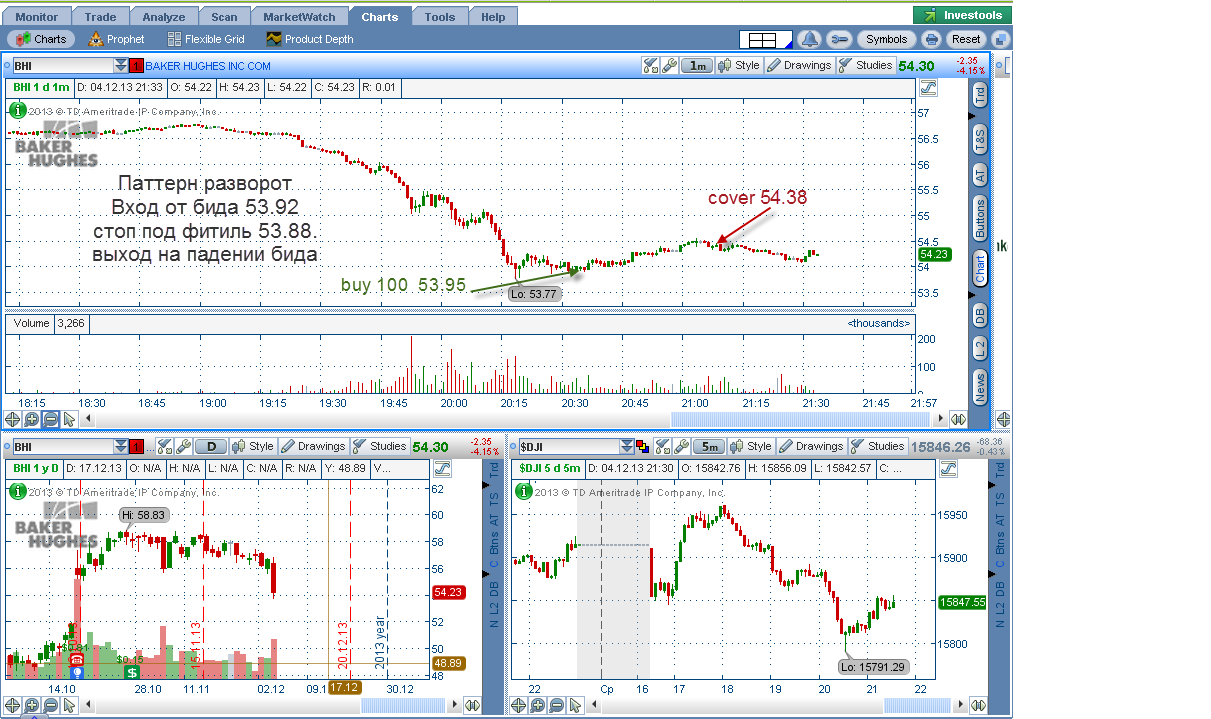Open the Tools tab

click(440, 17)
